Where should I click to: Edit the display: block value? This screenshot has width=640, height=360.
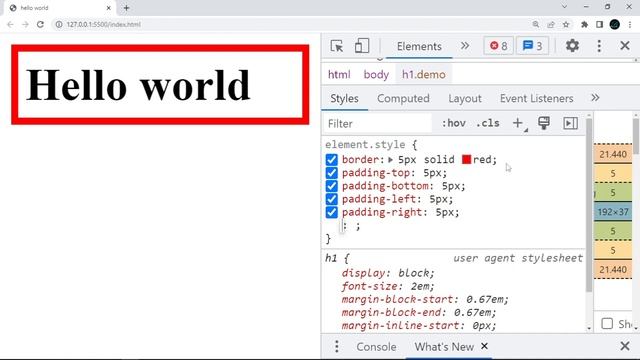pos(413,273)
